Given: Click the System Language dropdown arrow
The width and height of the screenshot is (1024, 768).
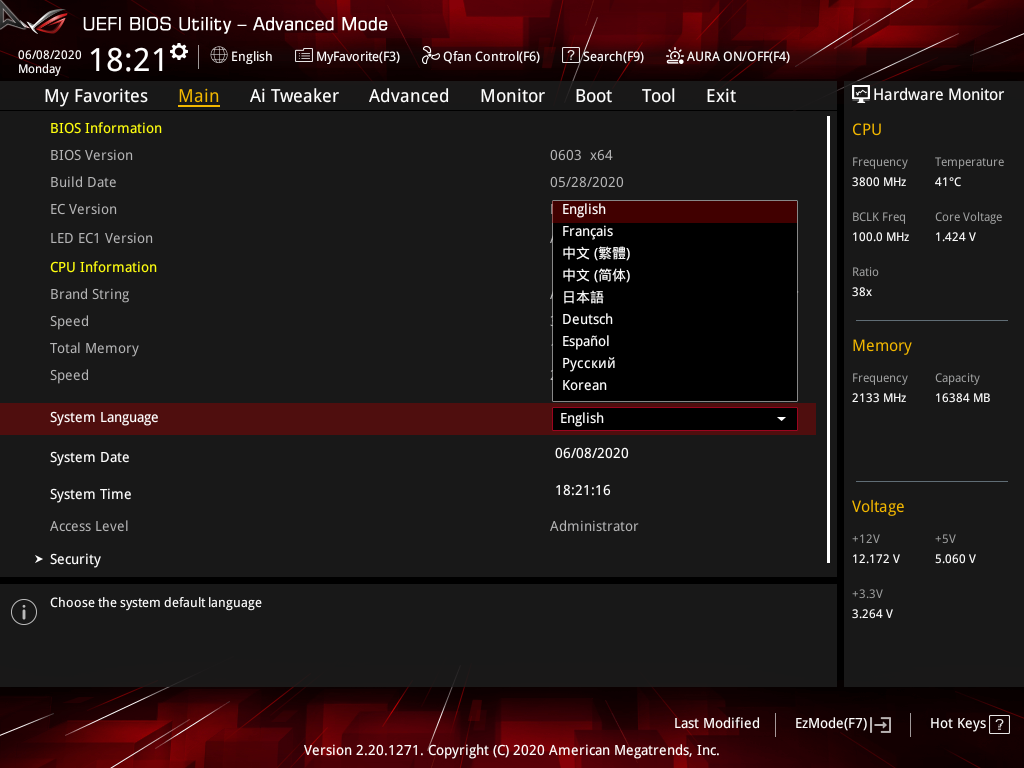Looking at the screenshot, I should (781, 419).
